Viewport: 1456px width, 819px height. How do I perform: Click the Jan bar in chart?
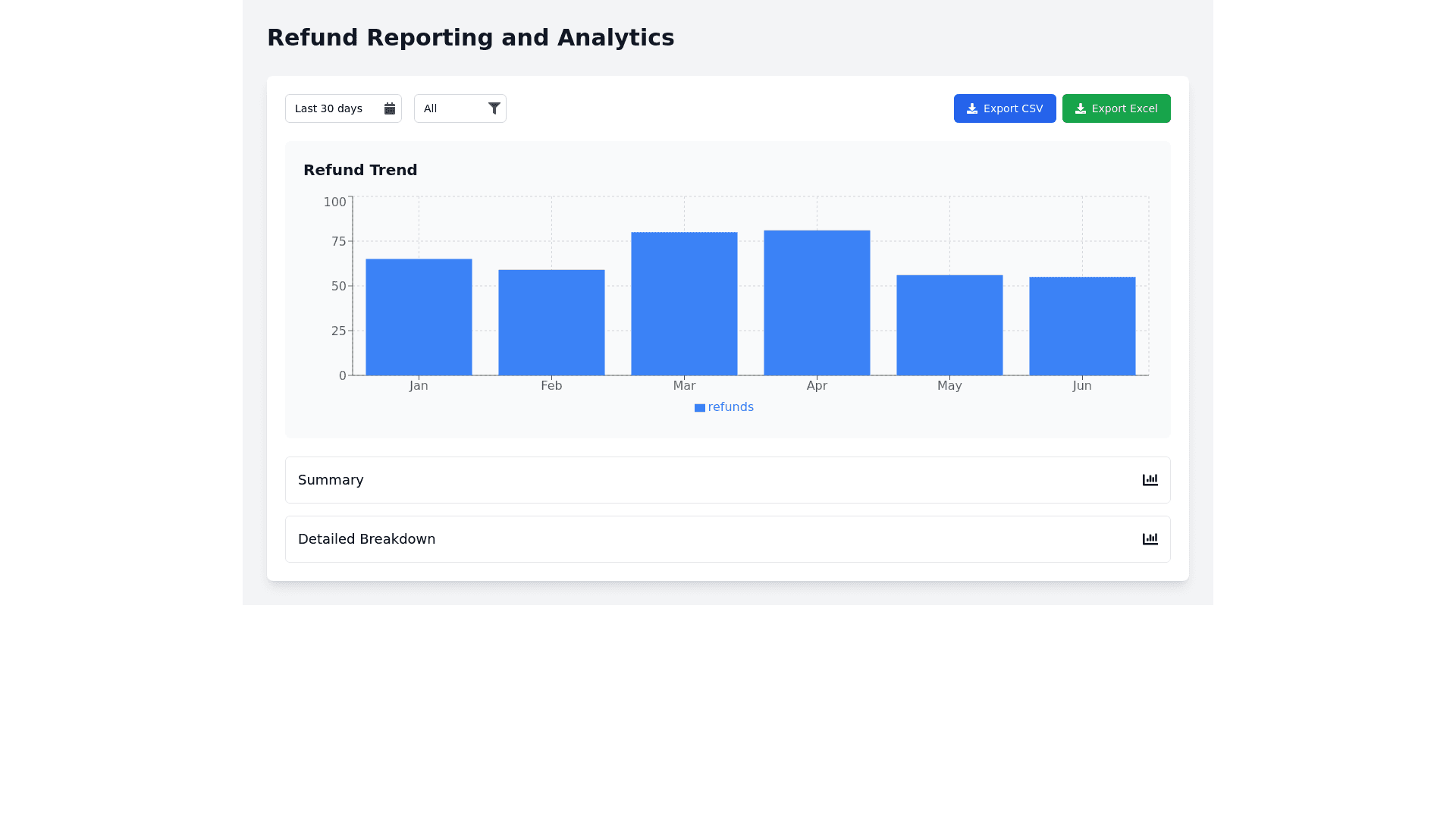tap(419, 317)
